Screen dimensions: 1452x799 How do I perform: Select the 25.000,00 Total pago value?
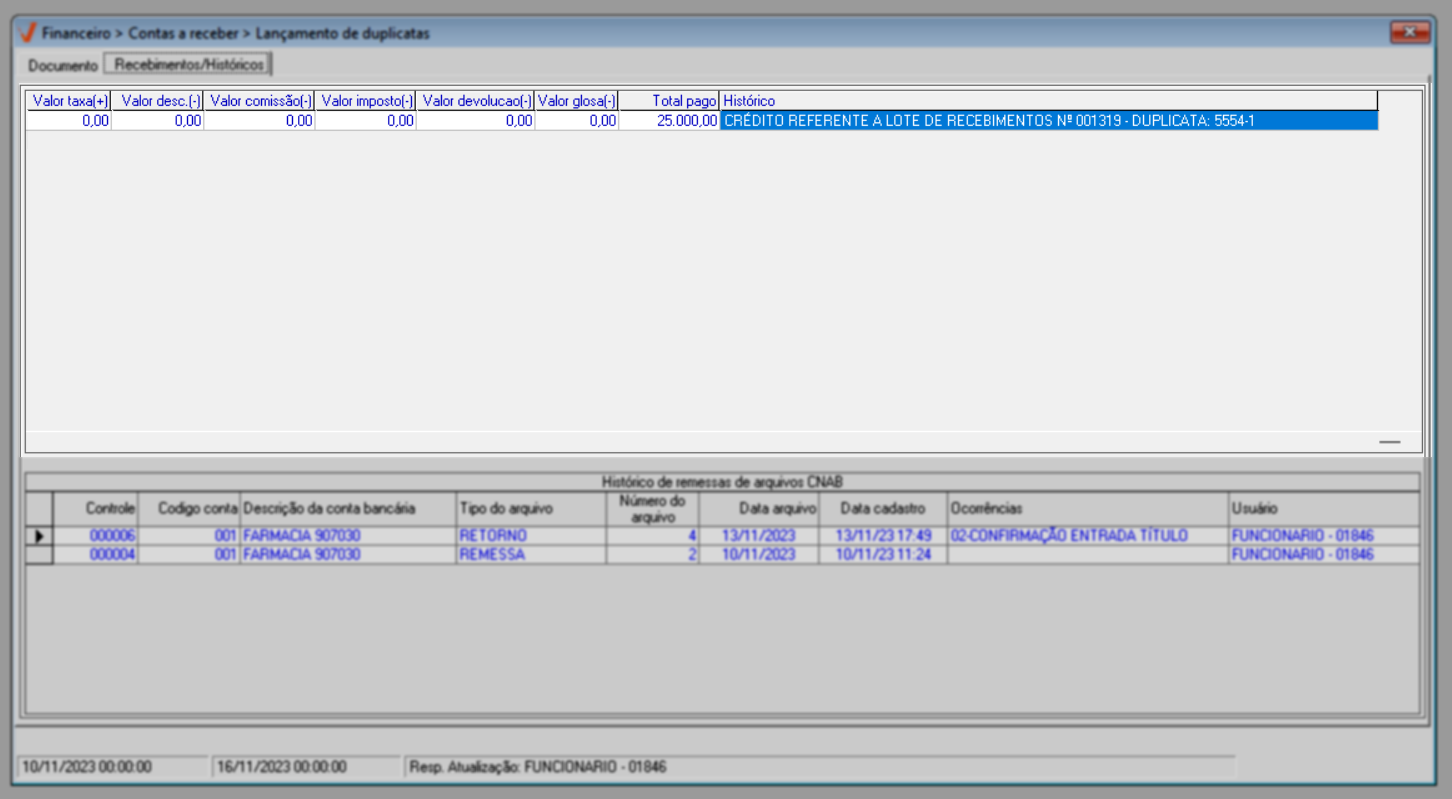[x=669, y=121]
